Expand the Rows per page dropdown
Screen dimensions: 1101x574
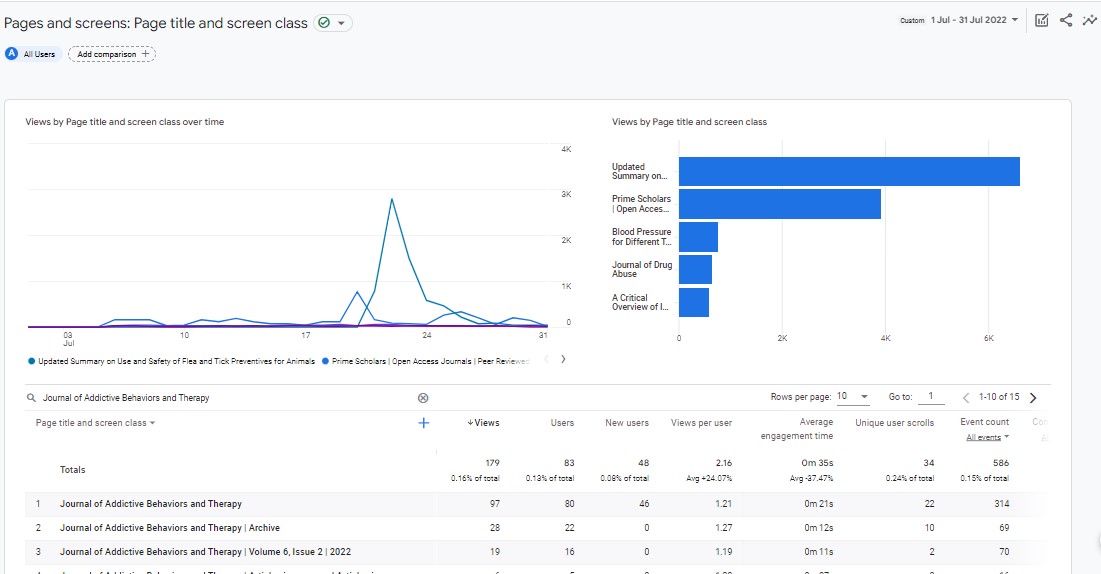point(853,397)
